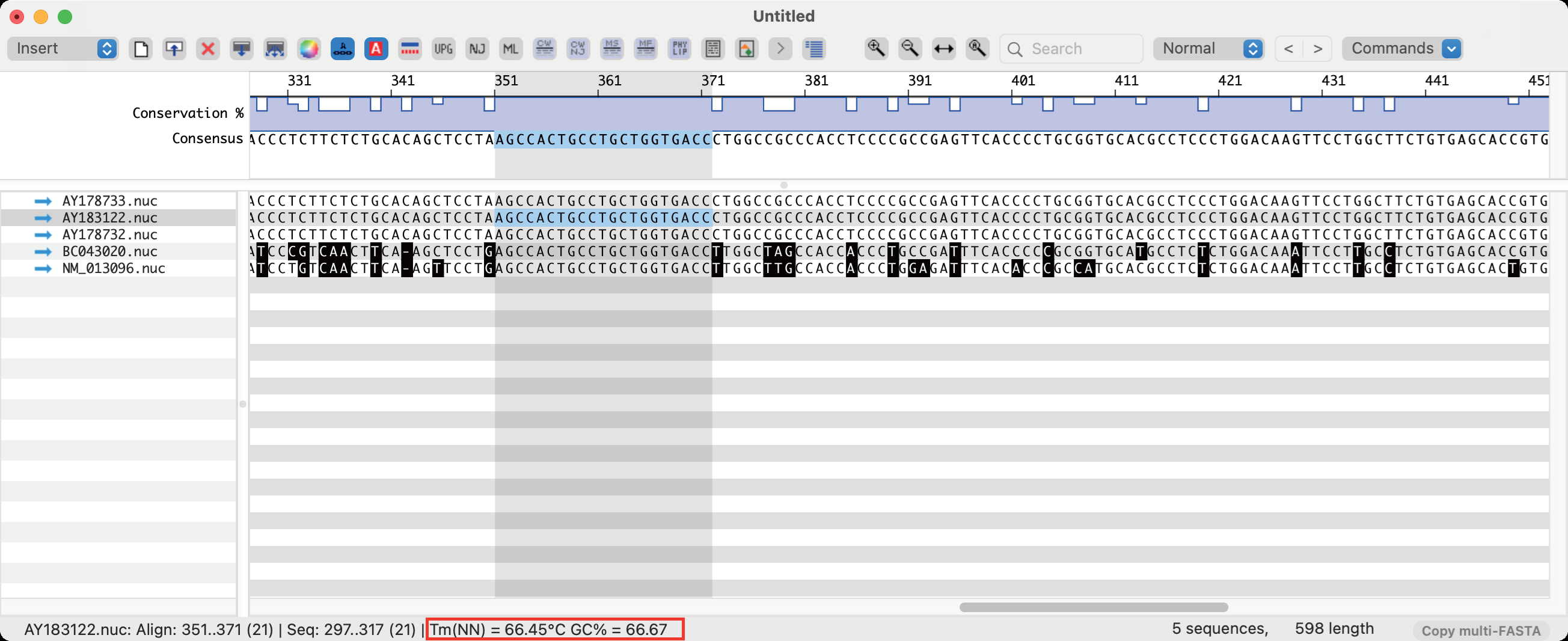Click the upload arrow import icon
Screen dimensions: 1568x641
[174, 49]
